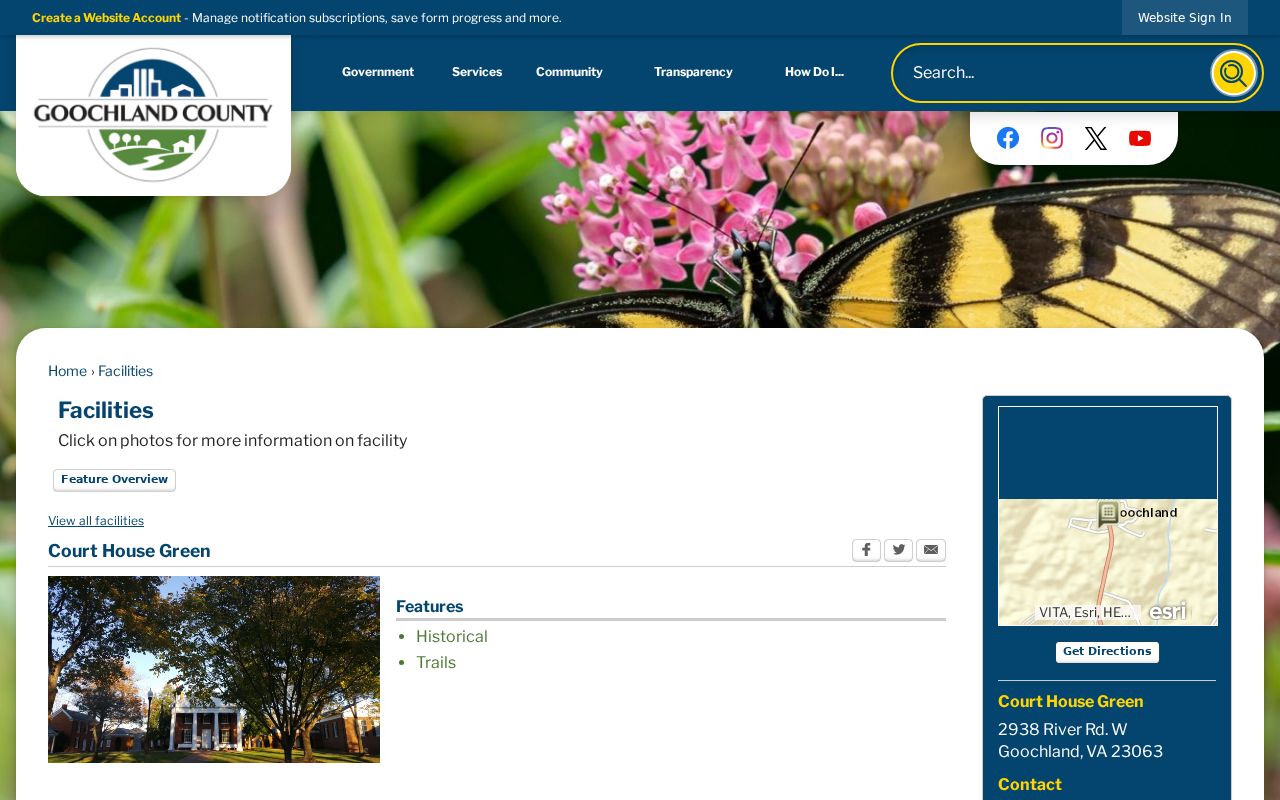Click the yellow search magnifier button

coord(1234,73)
